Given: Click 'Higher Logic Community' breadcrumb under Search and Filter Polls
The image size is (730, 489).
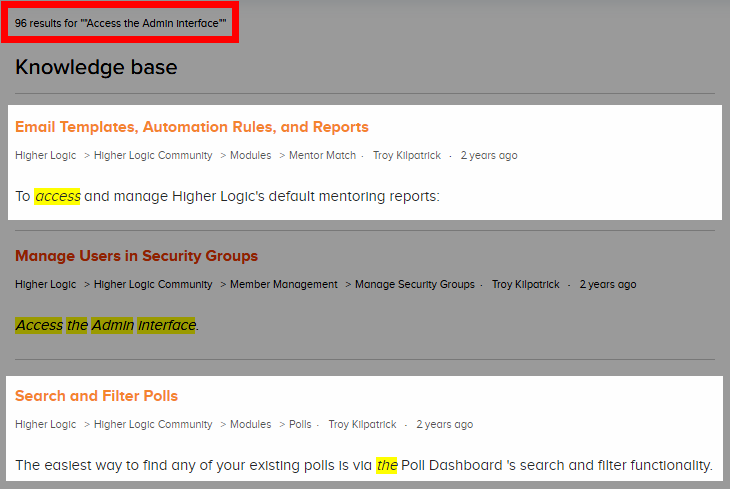Looking at the screenshot, I should click(x=153, y=424).
